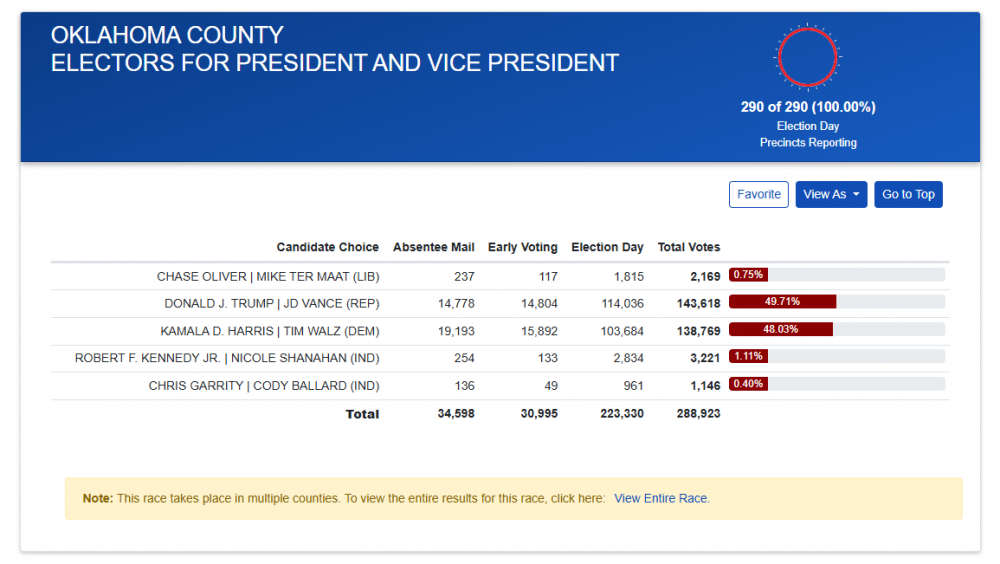The image size is (1000, 564).
Task: Click the Absentee Mail column header
Action: pyautogui.click(x=433, y=247)
